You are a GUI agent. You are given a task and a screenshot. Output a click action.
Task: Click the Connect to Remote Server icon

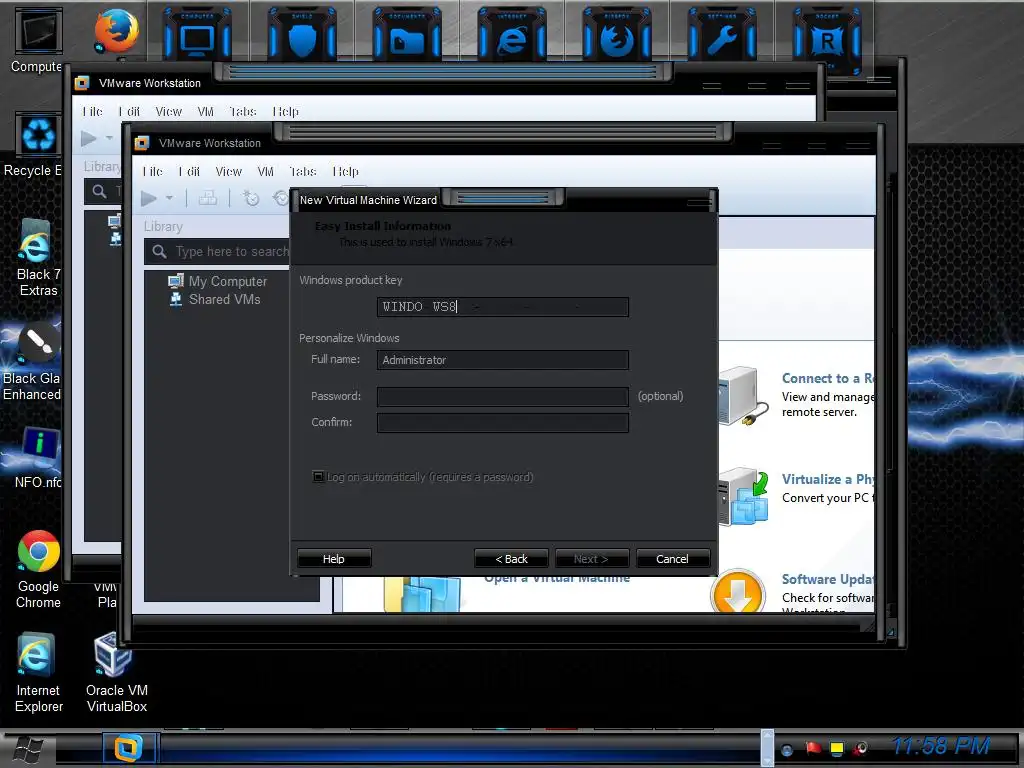tap(742, 396)
